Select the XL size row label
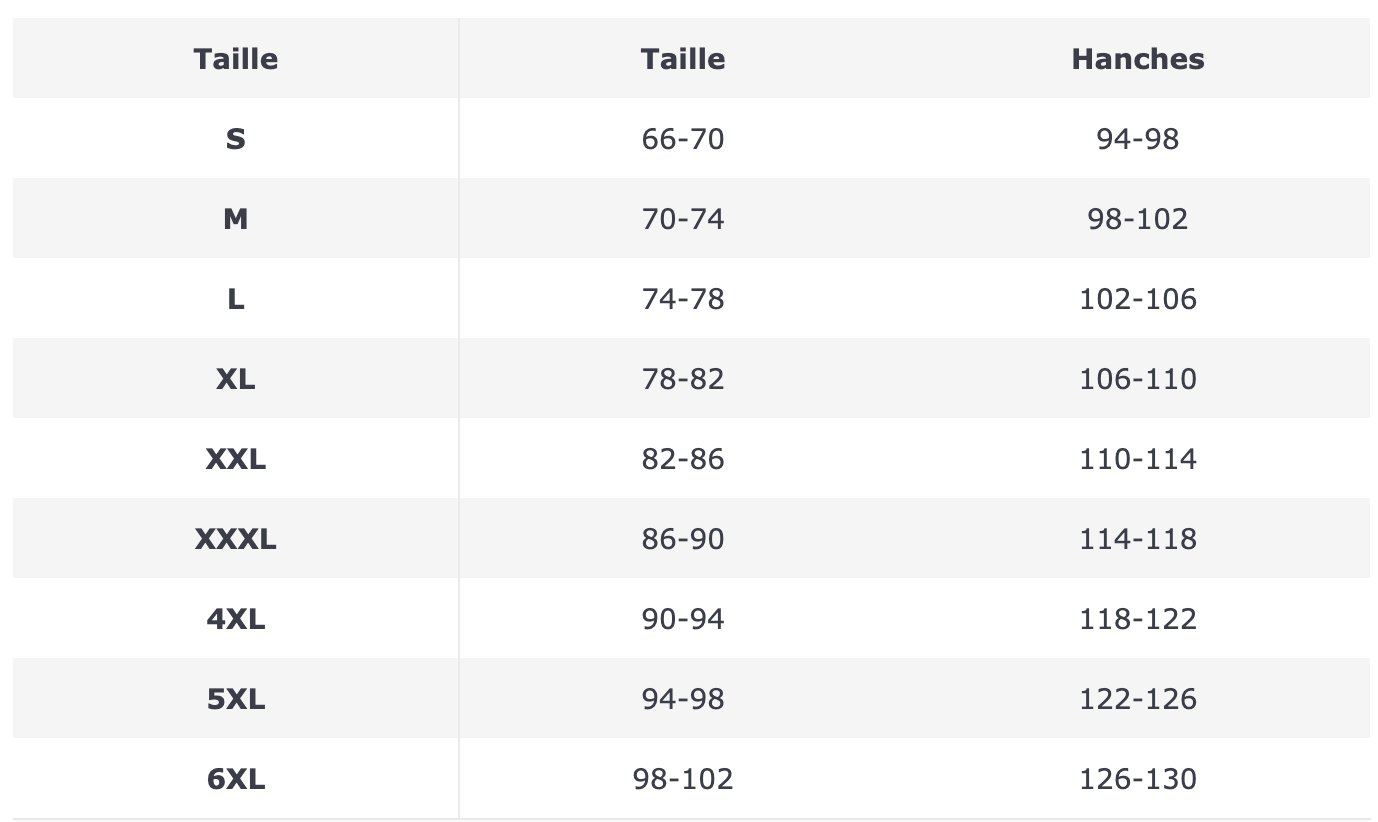The height and width of the screenshot is (822, 1378). 235,379
